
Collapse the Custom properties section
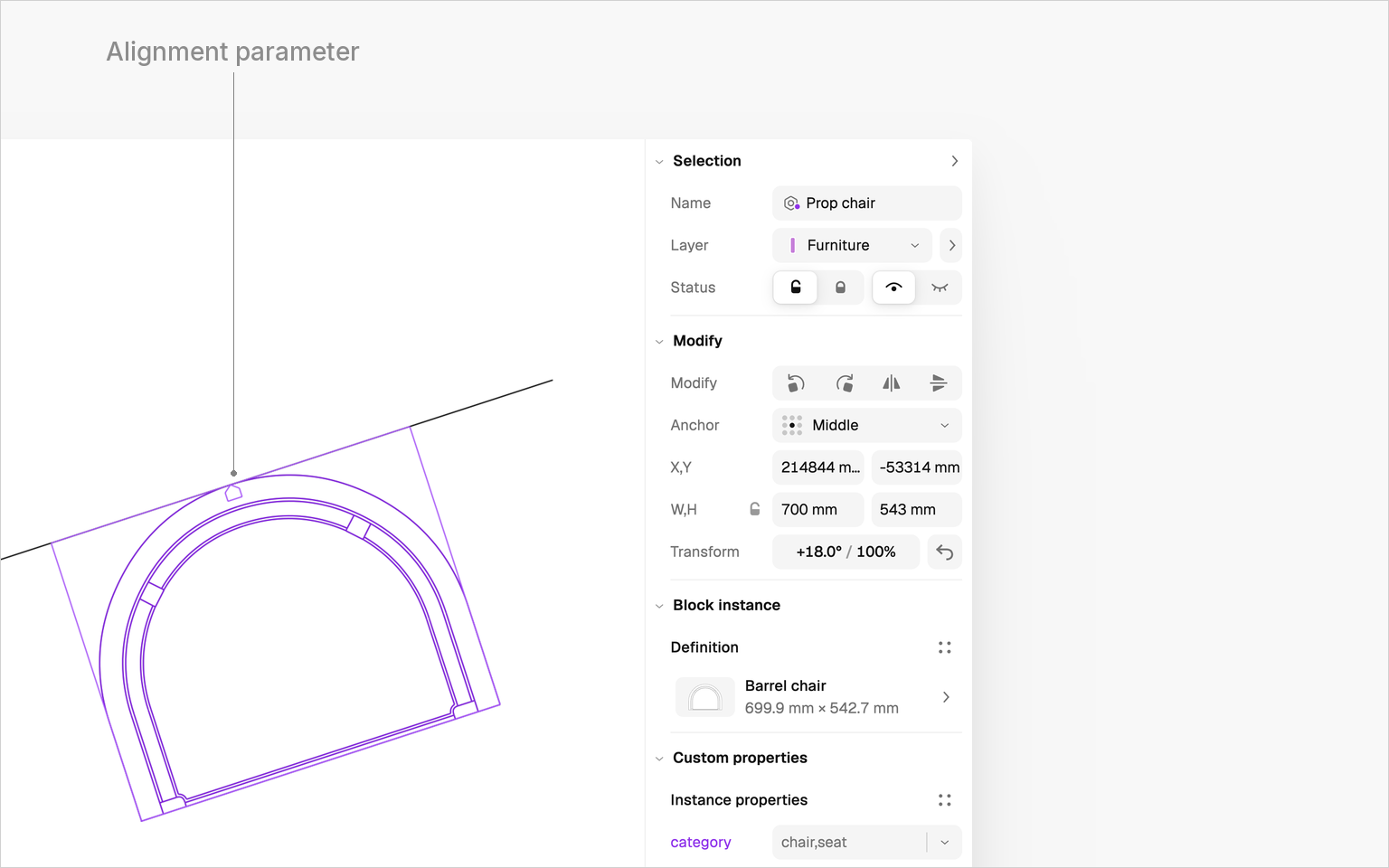tap(659, 759)
